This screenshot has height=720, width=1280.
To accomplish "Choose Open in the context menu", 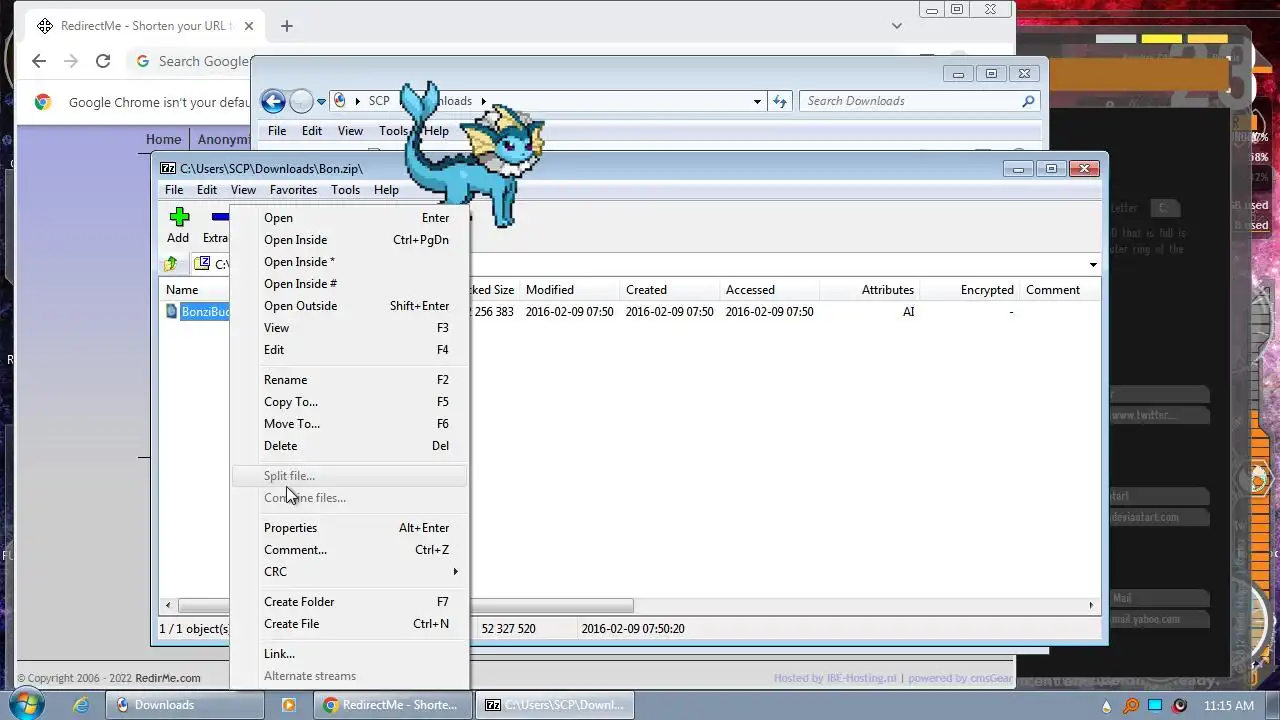I will coord(350,218).
